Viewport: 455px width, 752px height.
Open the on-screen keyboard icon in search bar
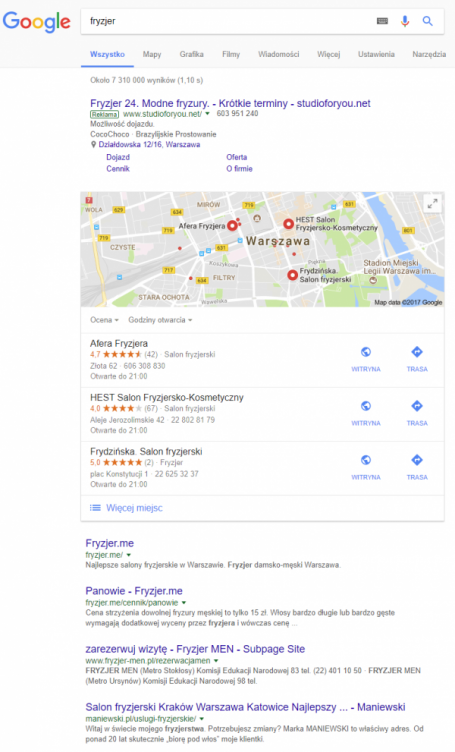point(382,21)
